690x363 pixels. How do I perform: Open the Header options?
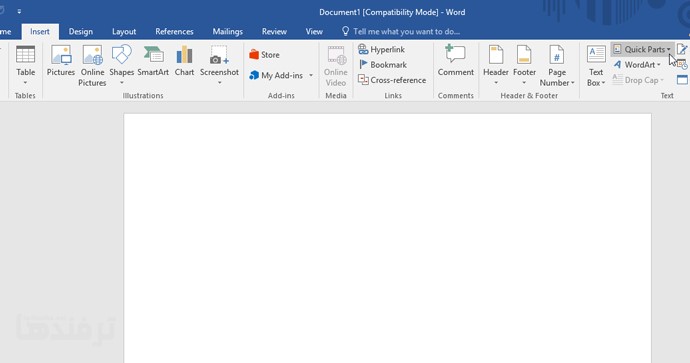coord(495,65)
